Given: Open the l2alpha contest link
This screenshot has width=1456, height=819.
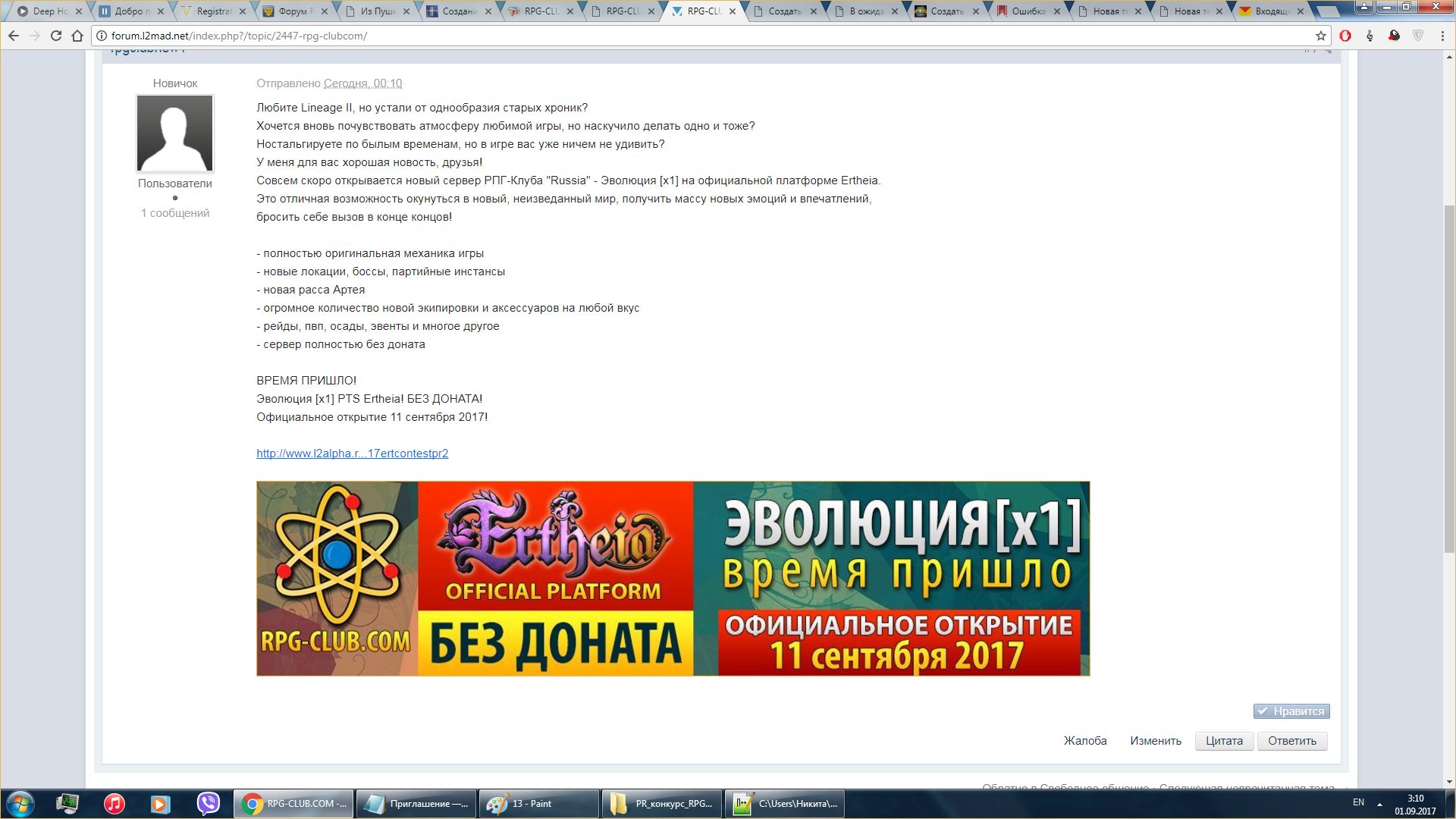Looking at the screenshot, I should coord(352,453).
